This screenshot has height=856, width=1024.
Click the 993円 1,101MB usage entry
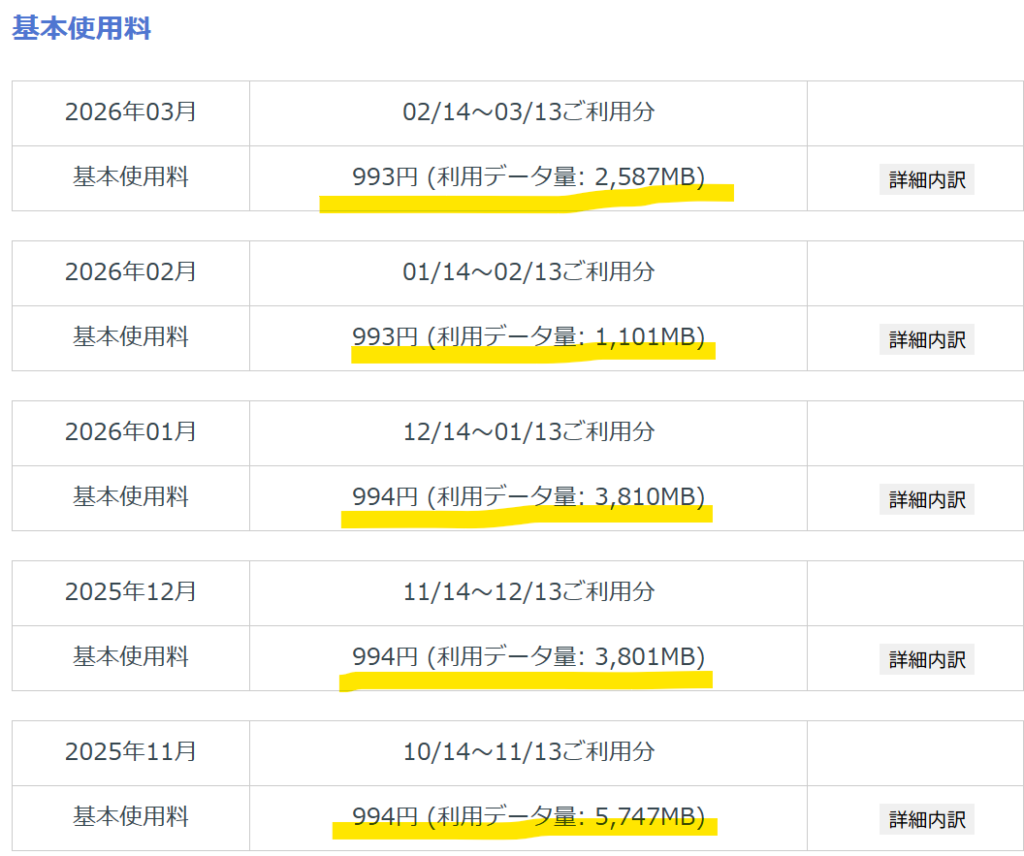[x=528, y=337]
